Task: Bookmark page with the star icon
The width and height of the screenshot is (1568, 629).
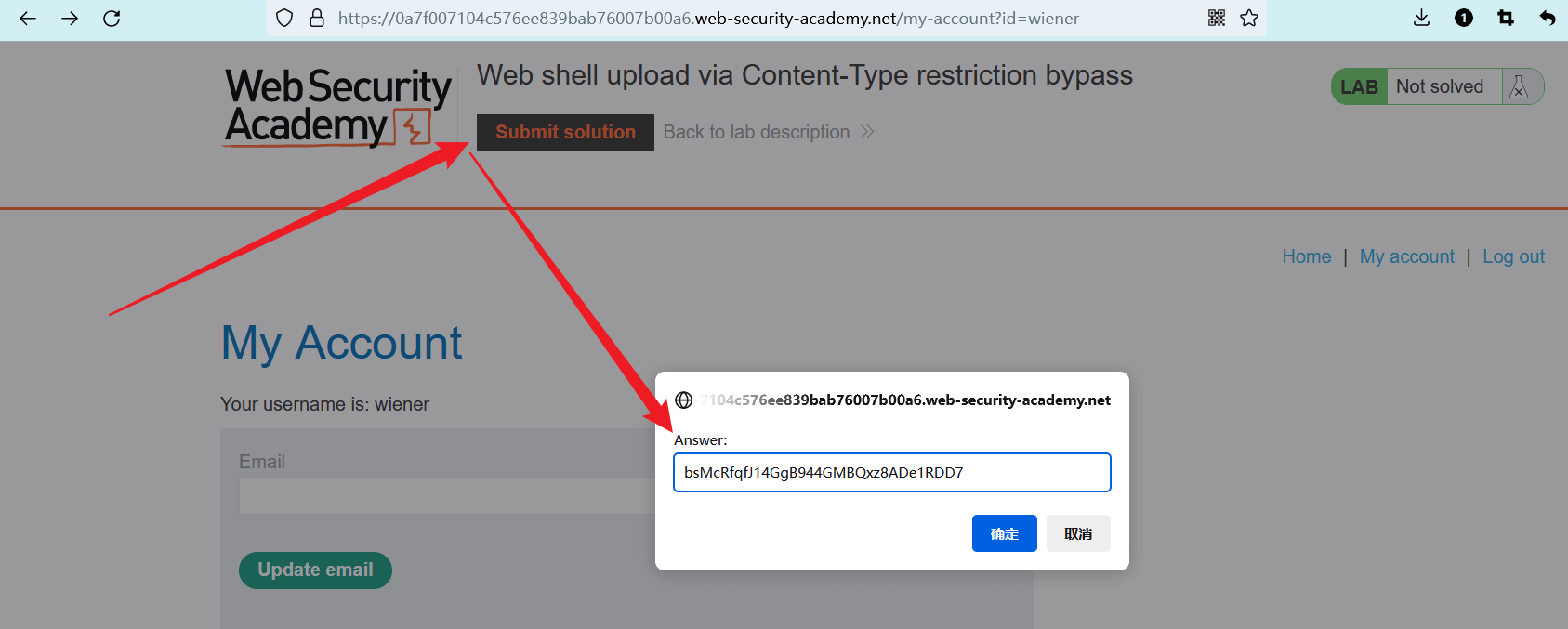Action: 1249,18
